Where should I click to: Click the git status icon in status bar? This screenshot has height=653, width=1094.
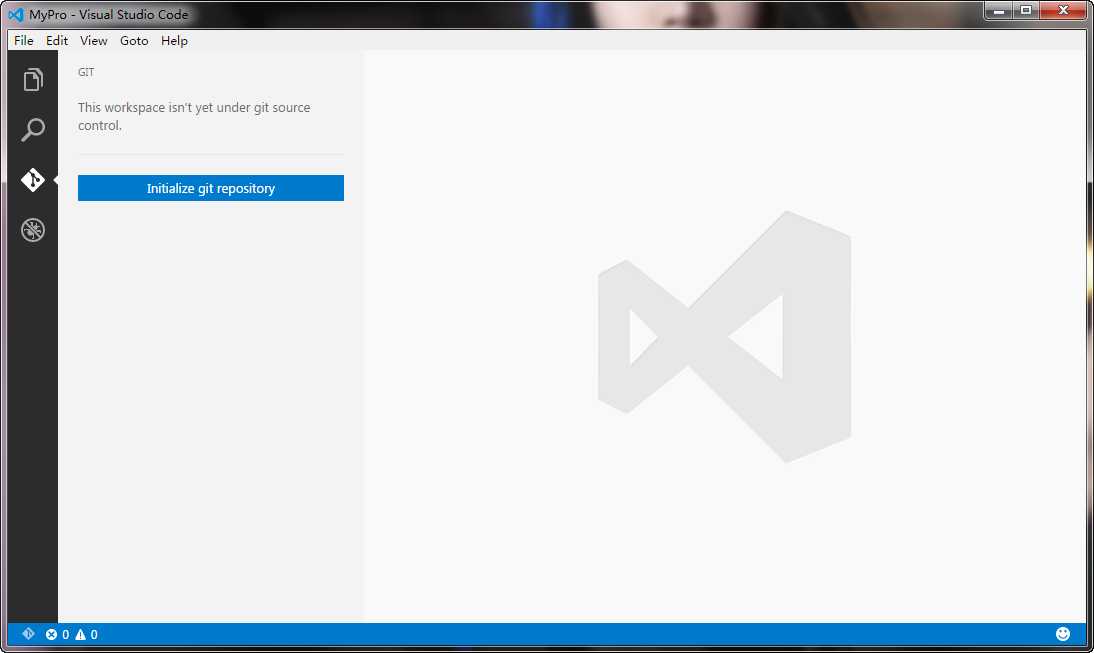[29, 633]
